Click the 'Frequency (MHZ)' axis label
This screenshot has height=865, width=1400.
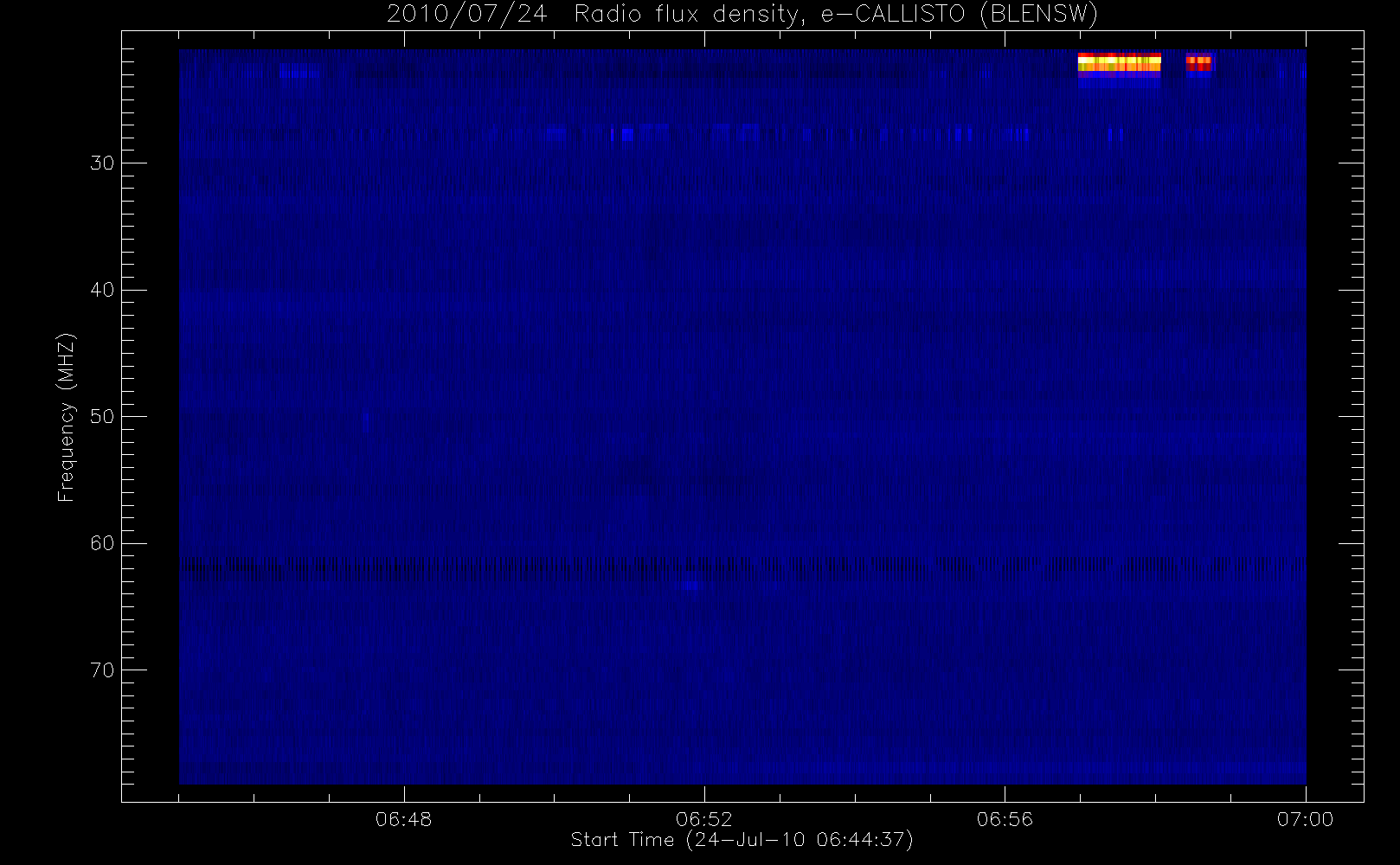coord(66,417)
